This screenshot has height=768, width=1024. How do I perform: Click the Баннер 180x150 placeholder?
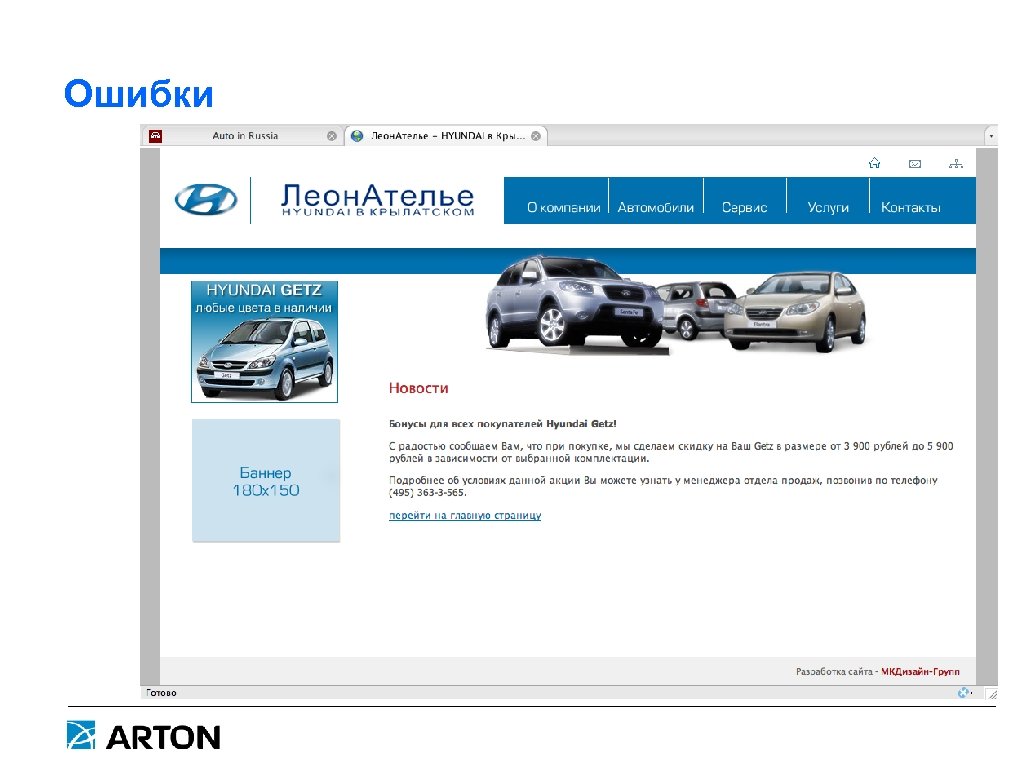point(266,481)
